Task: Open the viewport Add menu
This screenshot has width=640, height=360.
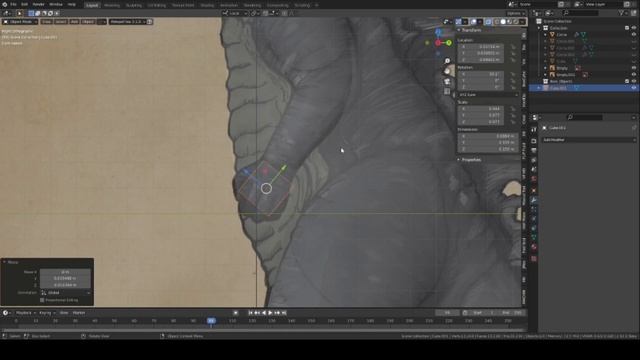Action: coord(74,22)
